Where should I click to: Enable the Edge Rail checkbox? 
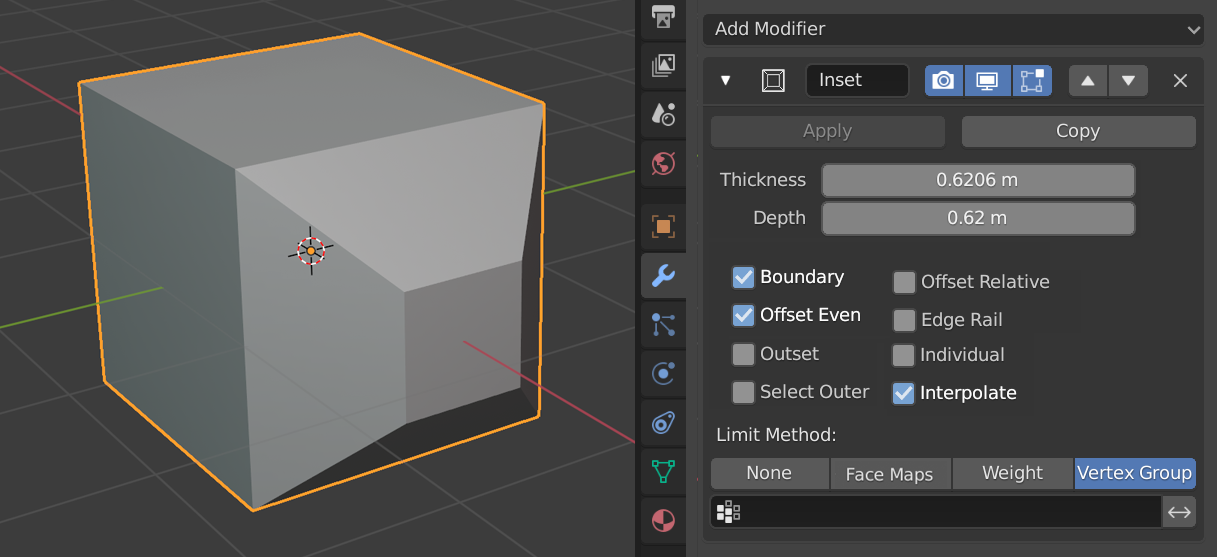tap(904, 320)
